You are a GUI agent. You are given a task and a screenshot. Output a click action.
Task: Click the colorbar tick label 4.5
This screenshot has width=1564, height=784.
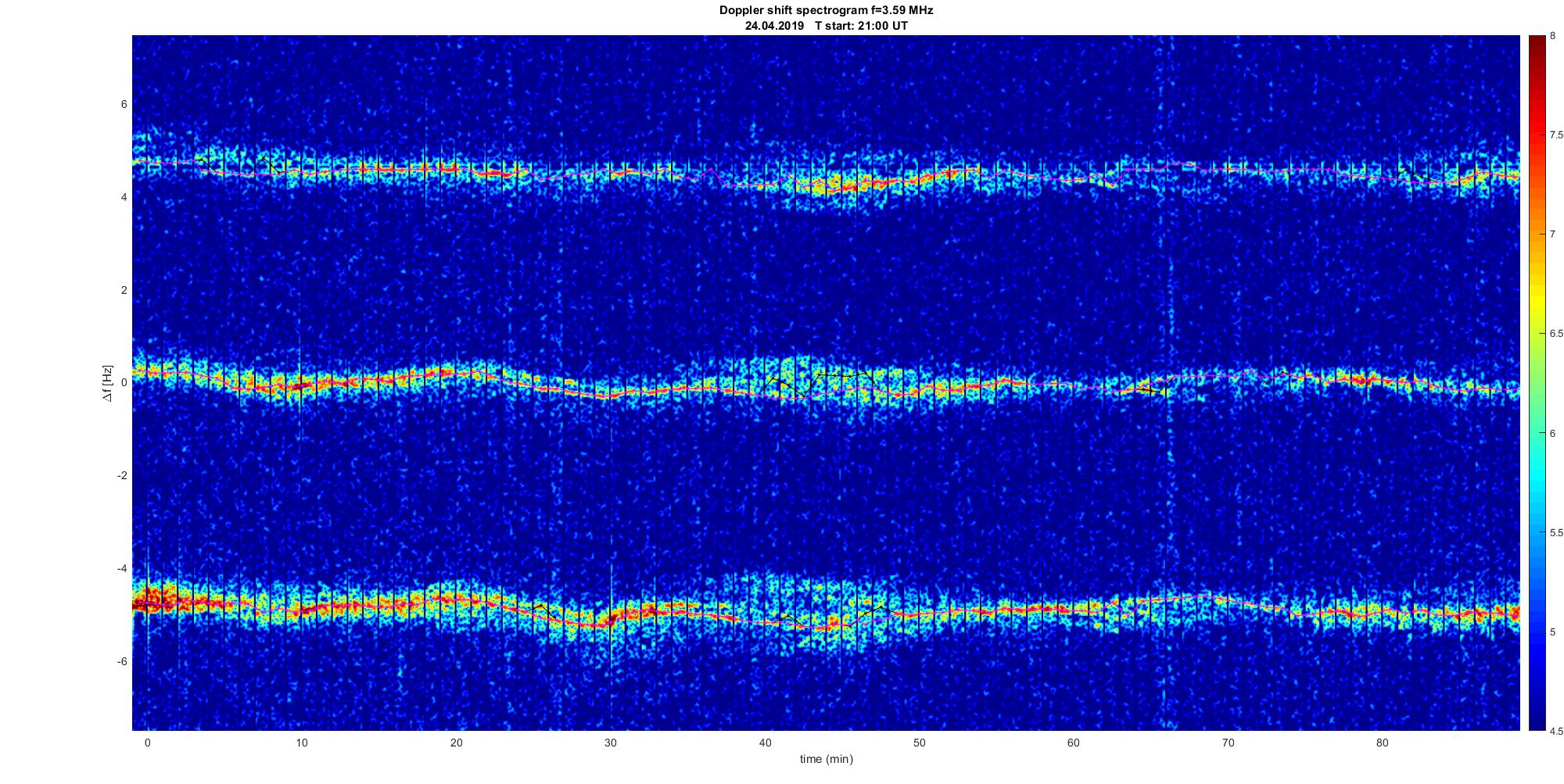click(x=1556, y=732)
